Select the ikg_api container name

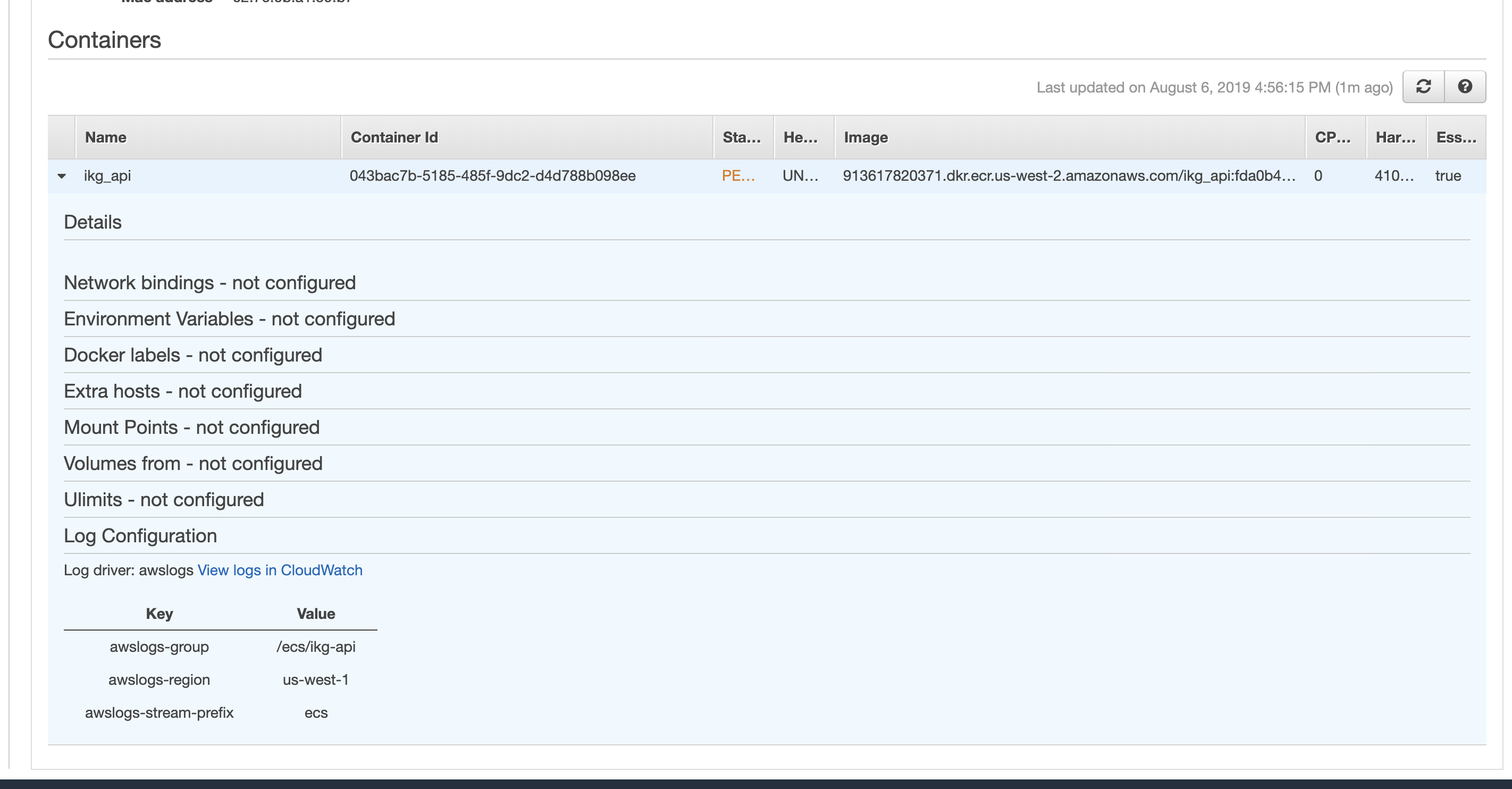[x=107, y=176]
